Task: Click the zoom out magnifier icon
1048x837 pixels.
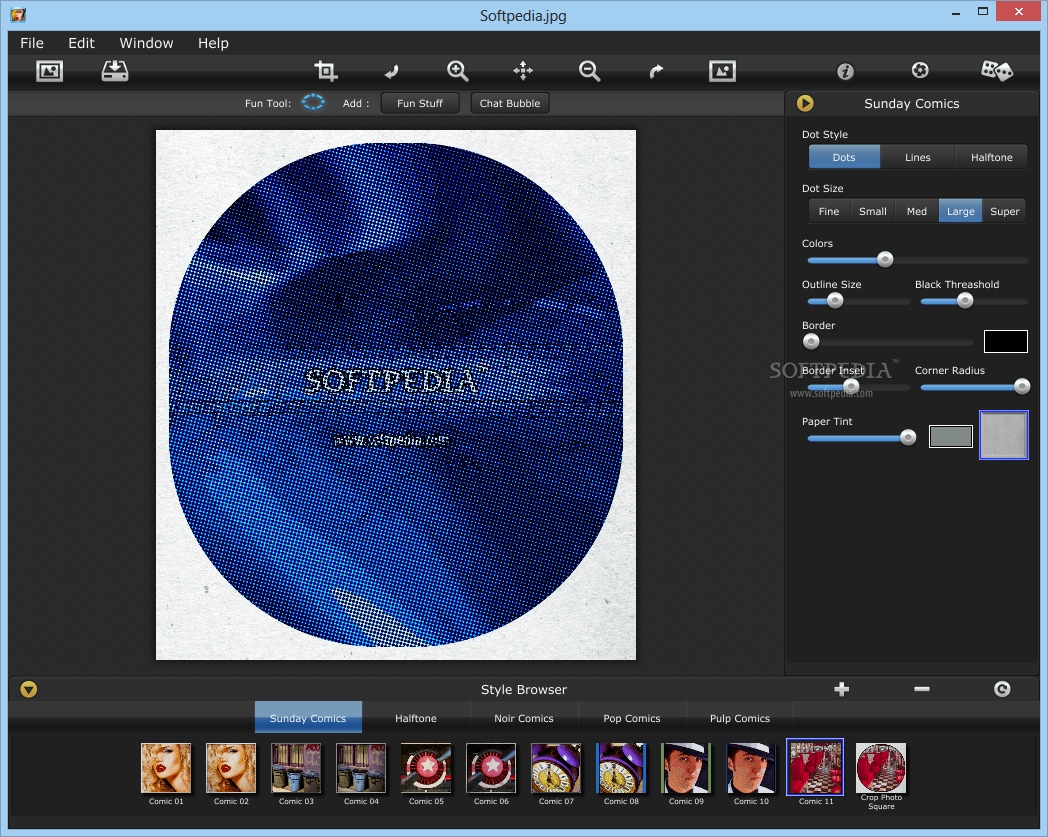Action: (x=590, y=71)
